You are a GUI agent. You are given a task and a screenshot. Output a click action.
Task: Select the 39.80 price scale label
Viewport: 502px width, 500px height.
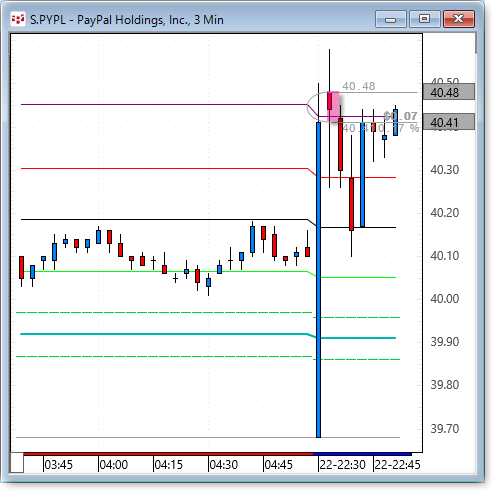point(445,385)
